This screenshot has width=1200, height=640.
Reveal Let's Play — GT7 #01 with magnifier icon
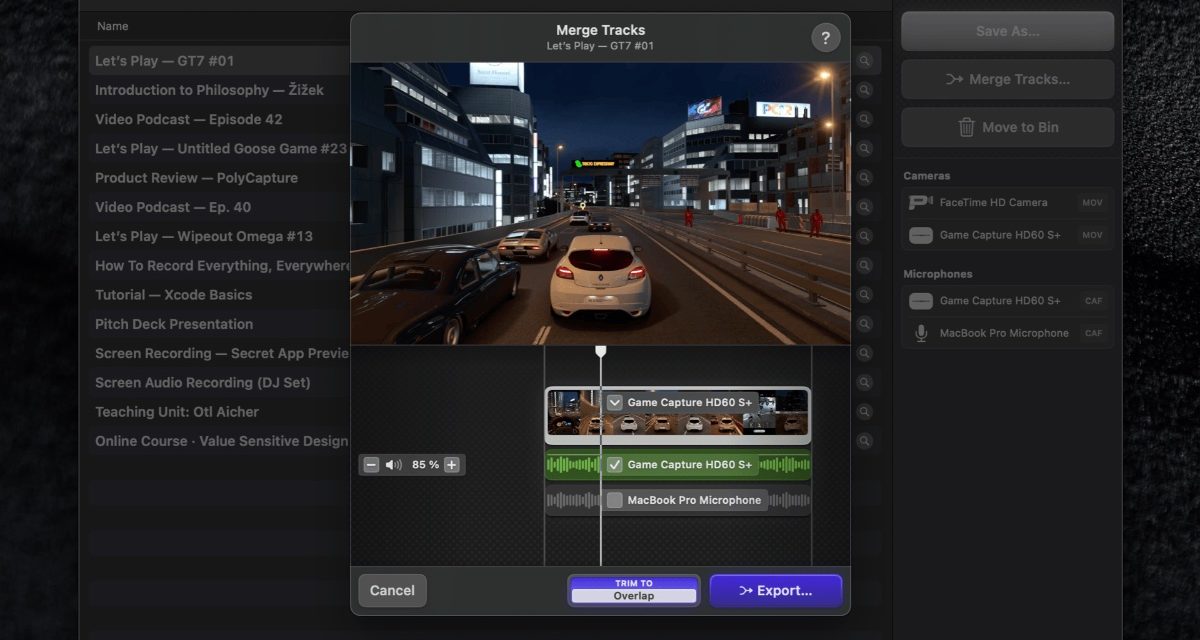864,61
